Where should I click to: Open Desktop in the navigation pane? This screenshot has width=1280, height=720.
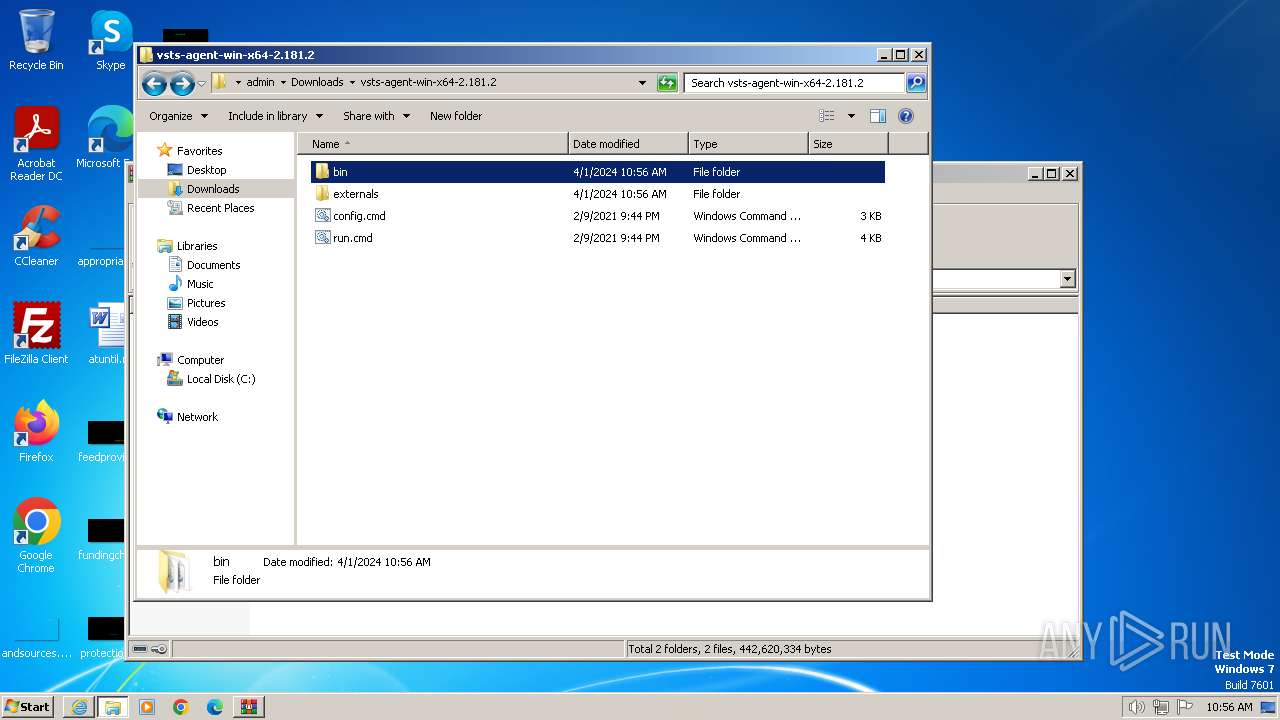pos(206,170)
